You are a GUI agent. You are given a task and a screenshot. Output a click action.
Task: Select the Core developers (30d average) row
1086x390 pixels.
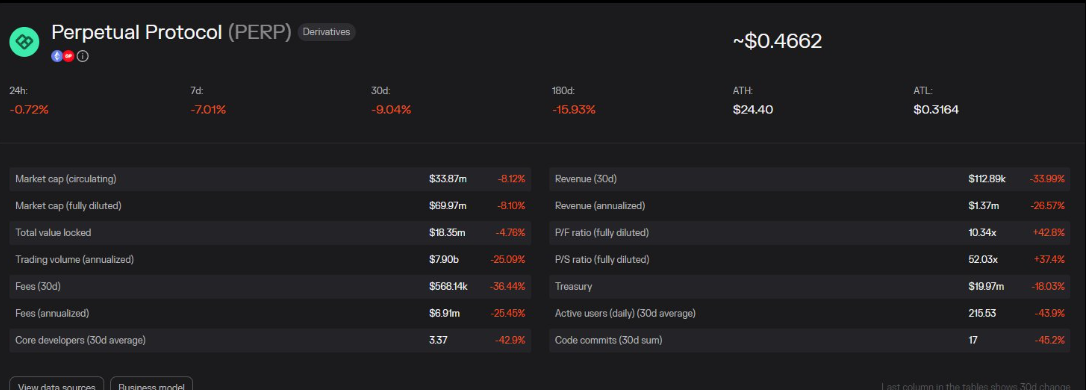click(270, 340)
